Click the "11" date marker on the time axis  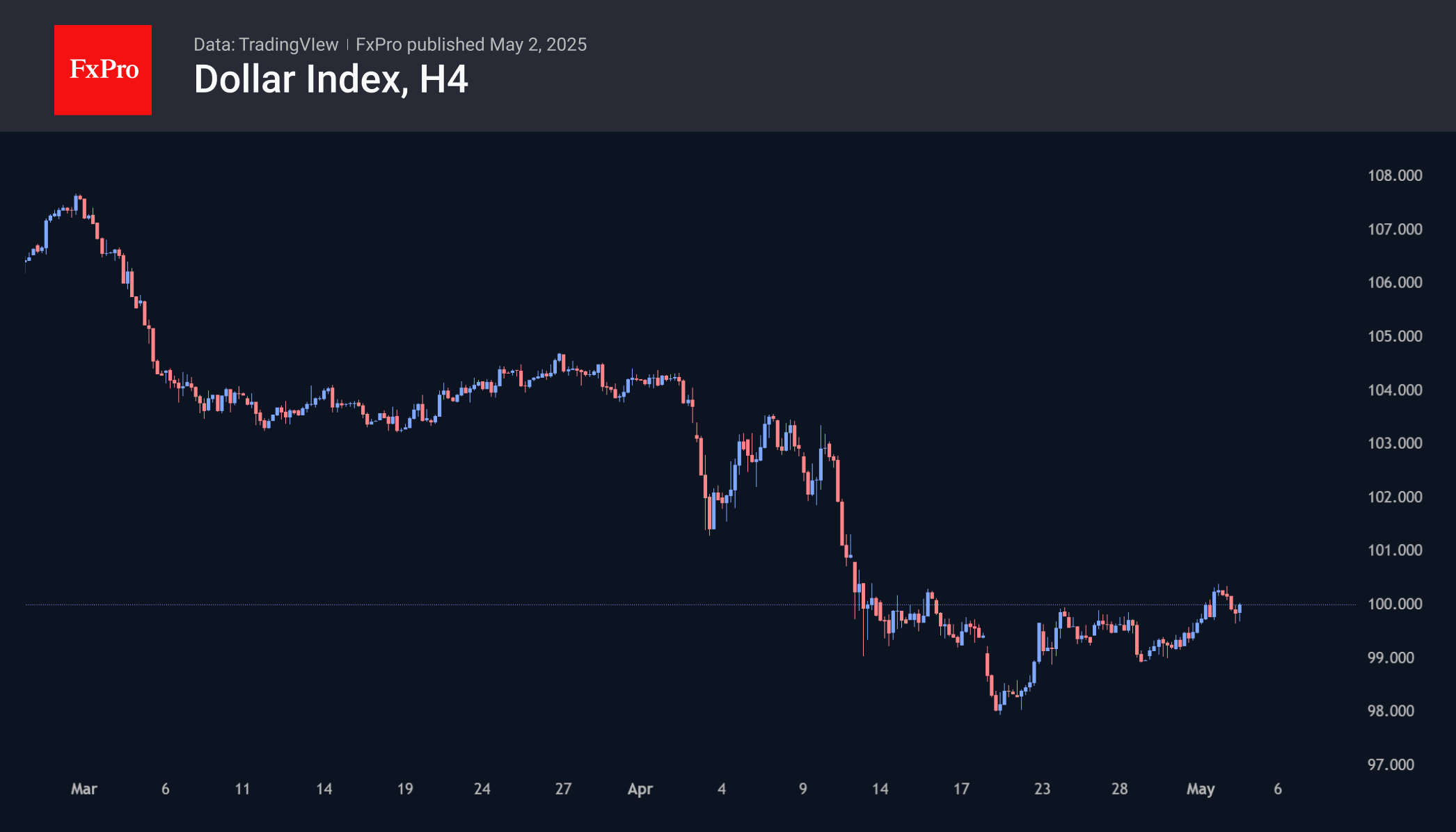242,789
